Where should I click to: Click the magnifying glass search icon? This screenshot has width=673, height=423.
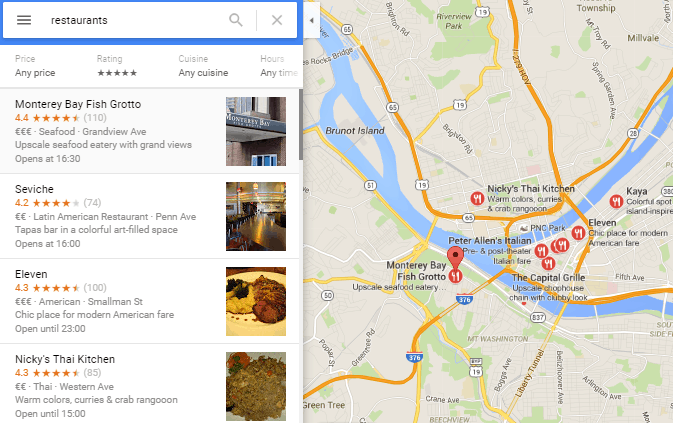(x=236, y=20)
